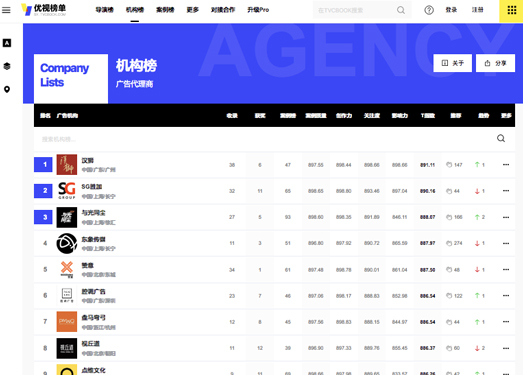Sort by the 创作力 column header
523x375 pixels.
pyautogui.click(x=344, y=116)
